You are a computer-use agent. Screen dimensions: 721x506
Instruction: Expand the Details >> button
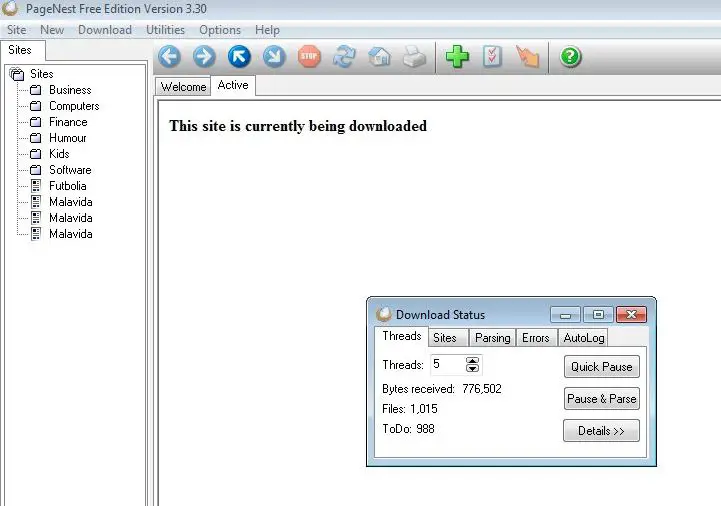coord(601,431)
